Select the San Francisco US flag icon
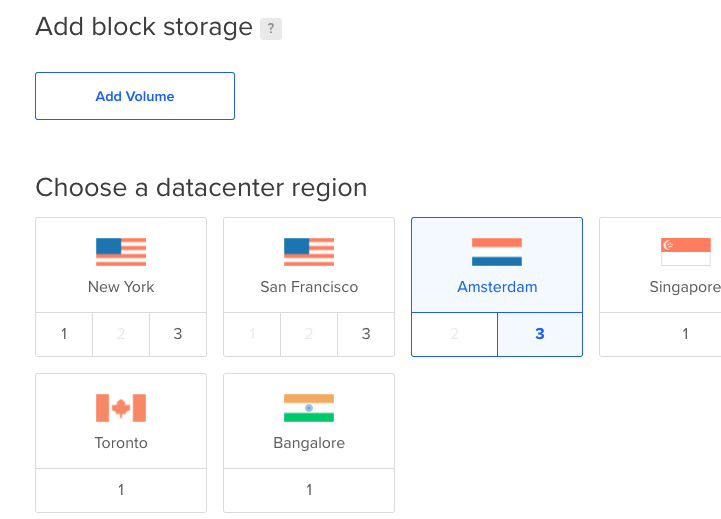The image size is (721, 519). coord(309,252)
